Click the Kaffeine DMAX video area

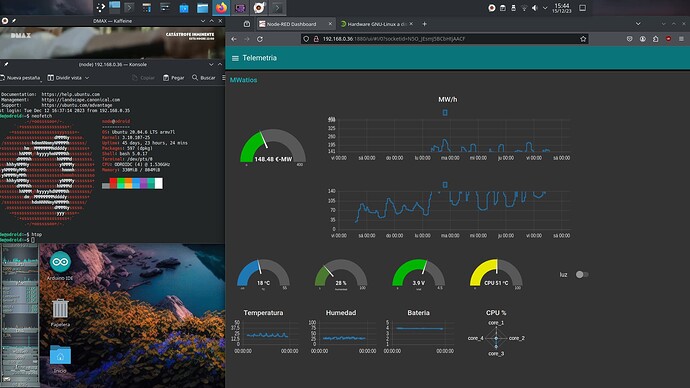(112, 43)
